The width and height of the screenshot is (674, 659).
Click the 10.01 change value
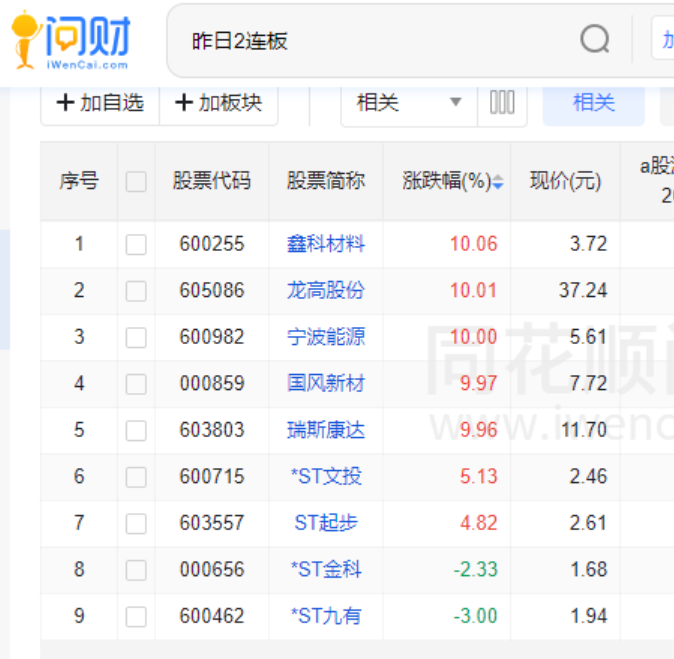(x=473, y=290)
